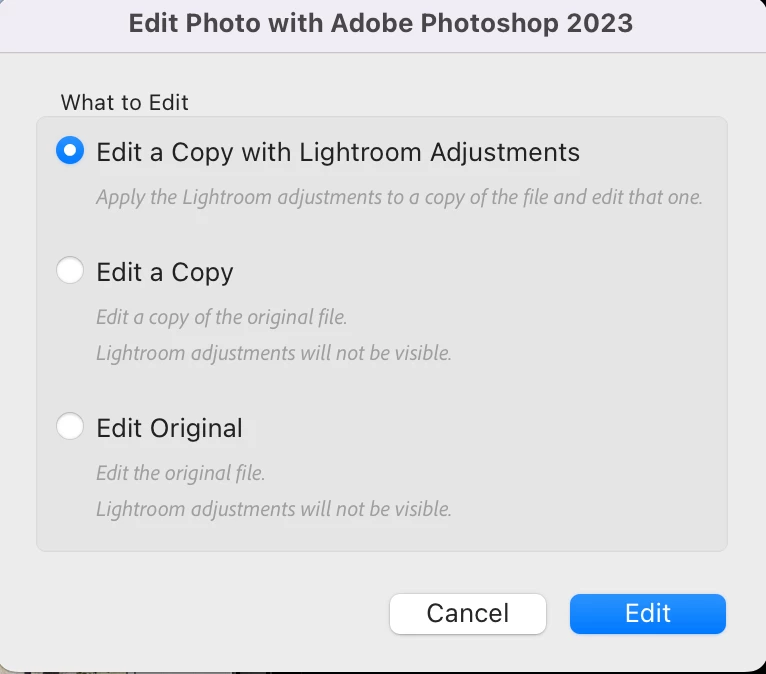Enable the Edit Original radio option
Screen dimensions: 766x674
coord(70,427)
